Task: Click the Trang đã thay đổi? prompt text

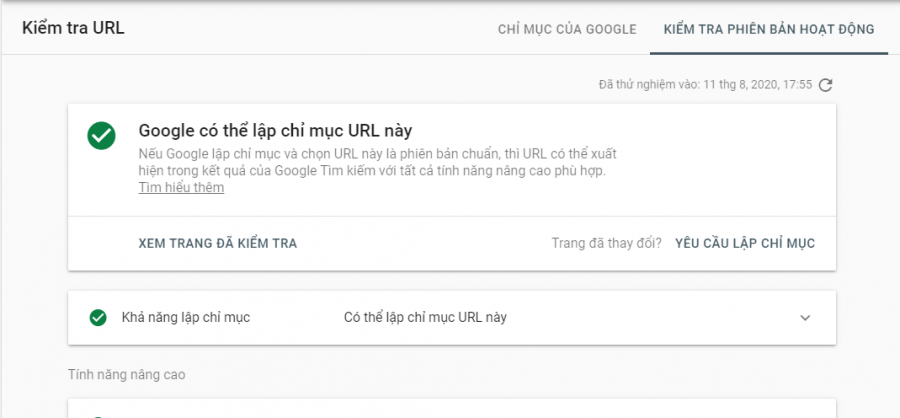Action: click(x=607, y=243)
